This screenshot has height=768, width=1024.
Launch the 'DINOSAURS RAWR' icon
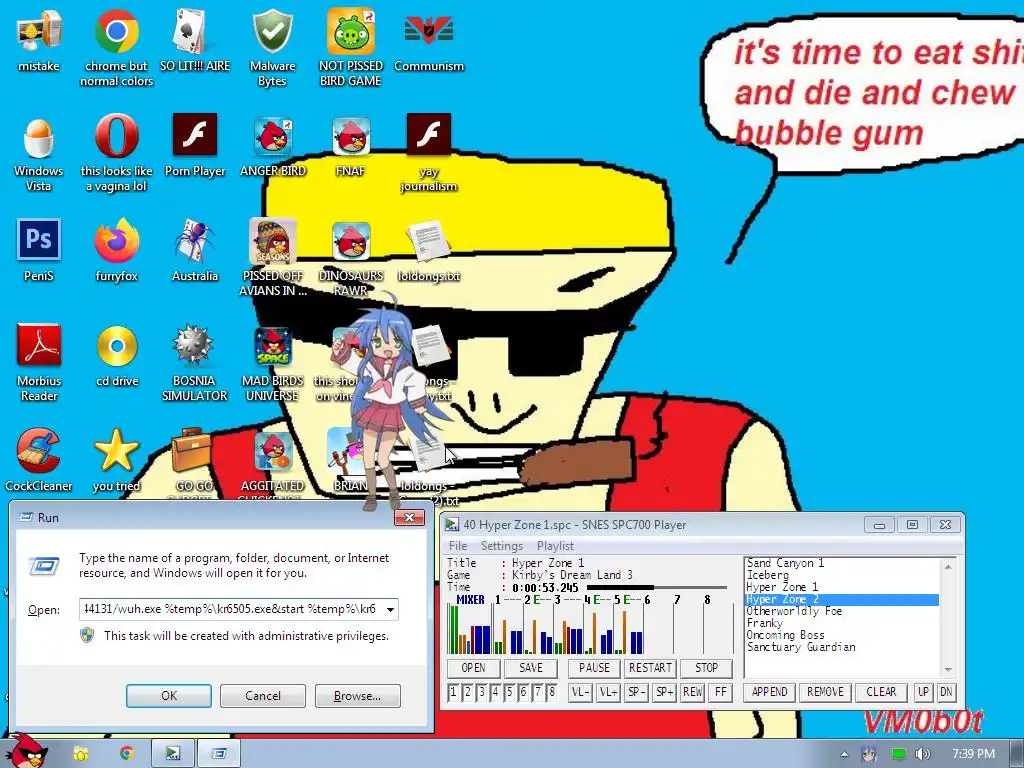tap(351, 240)
